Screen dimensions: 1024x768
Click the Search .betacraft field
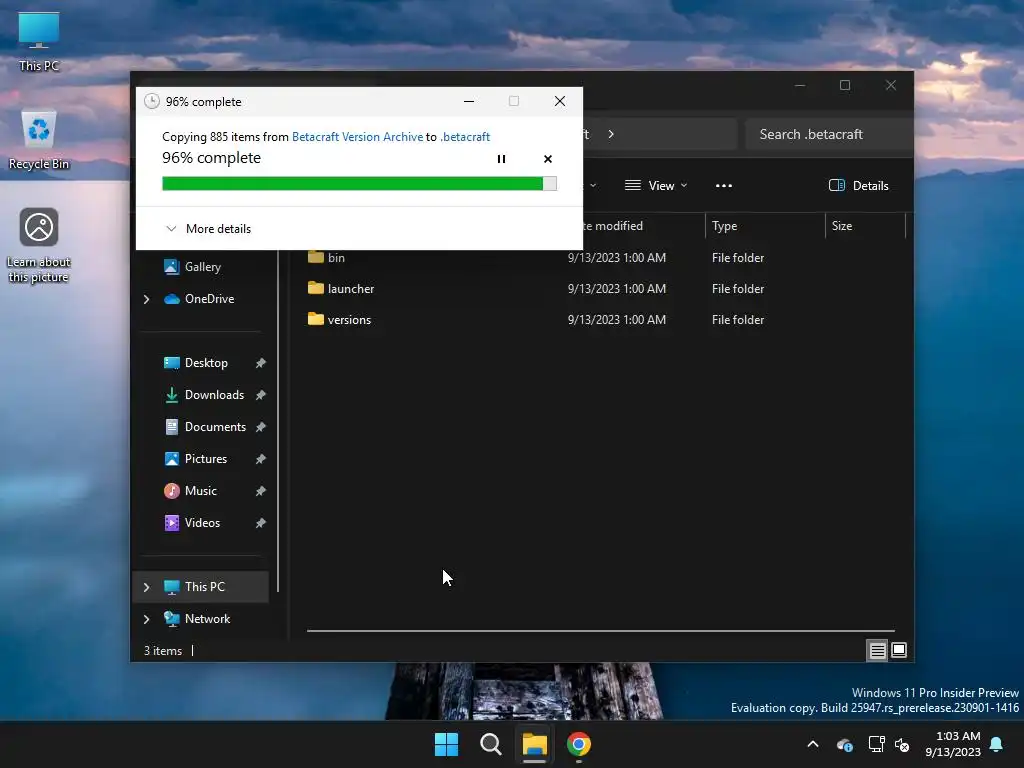tap(829, 134)
